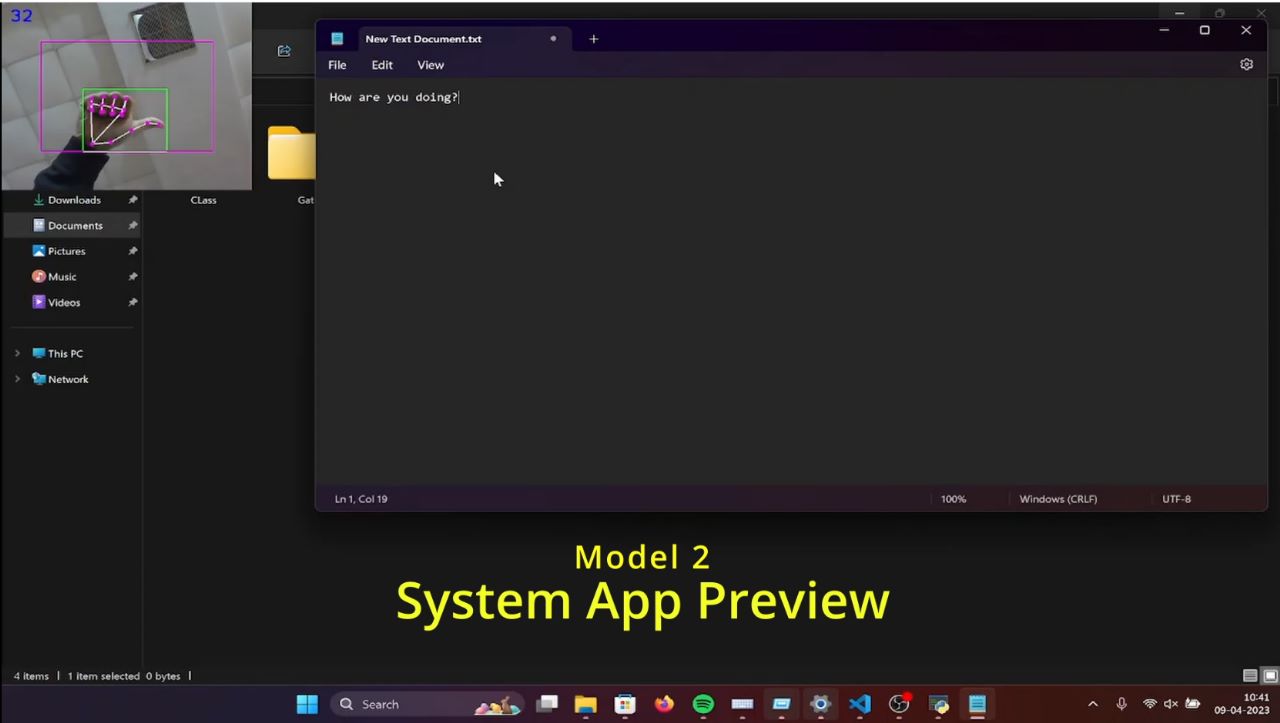Switch Explorer to details view icon

1249,676
